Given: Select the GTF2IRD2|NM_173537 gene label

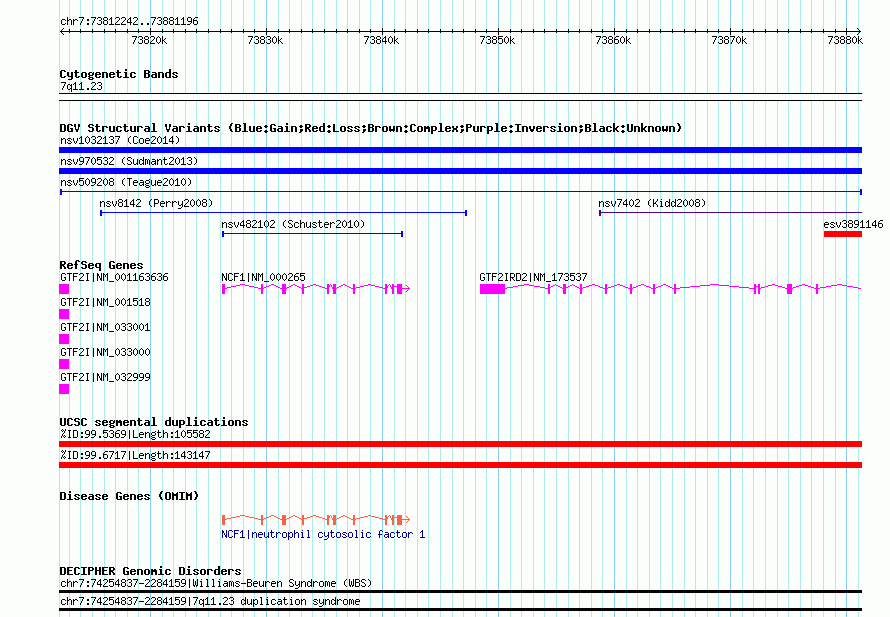Looking at the screenshot, I should (533, 278).
